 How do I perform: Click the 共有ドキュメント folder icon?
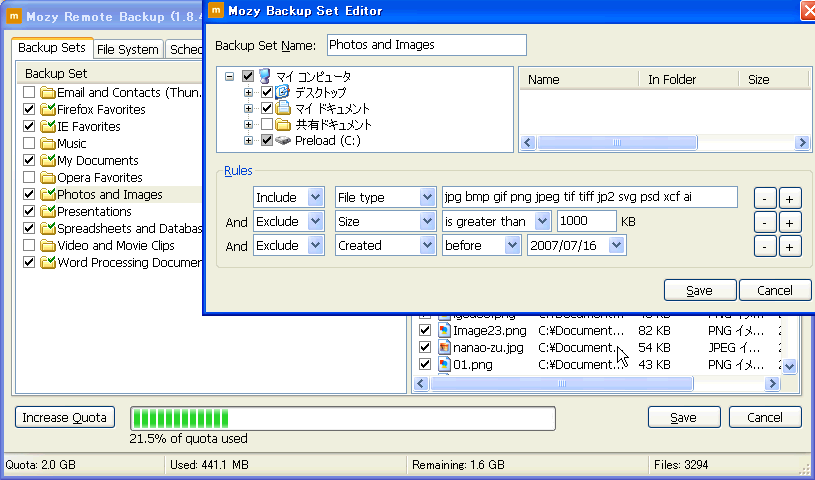click(x=283, y=125)
